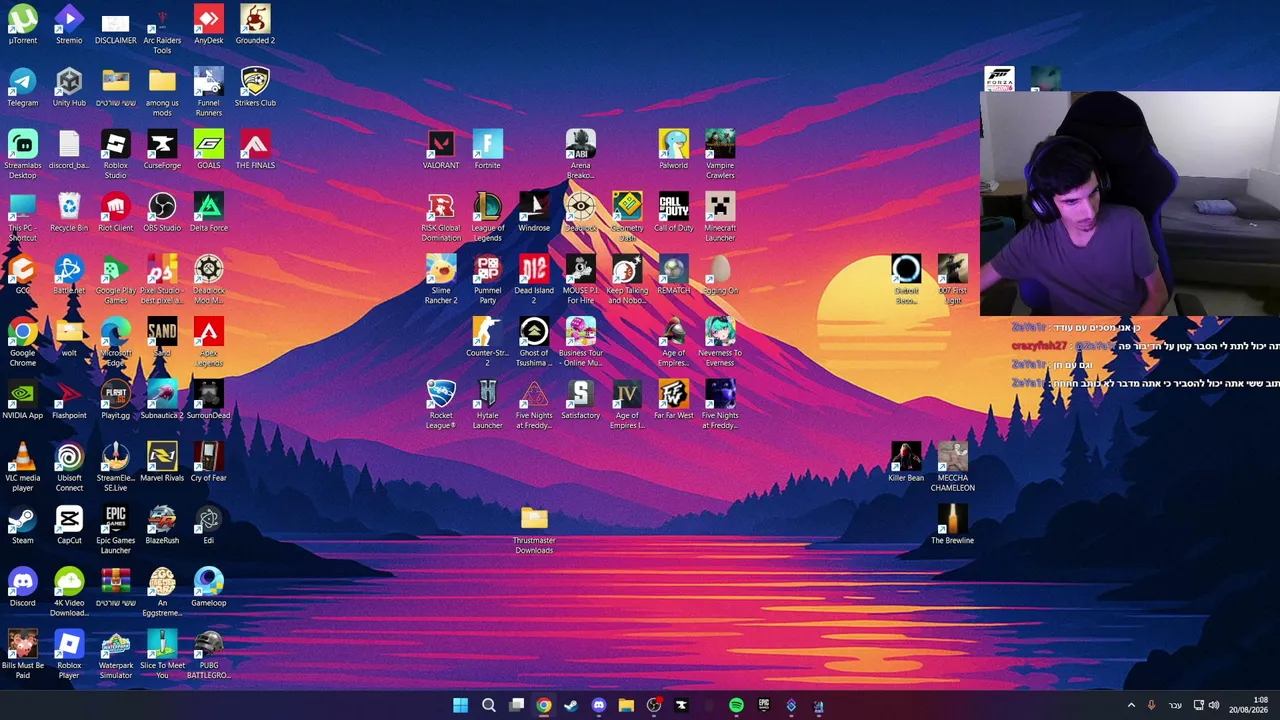Select the Recycle Bin icon

69,213
